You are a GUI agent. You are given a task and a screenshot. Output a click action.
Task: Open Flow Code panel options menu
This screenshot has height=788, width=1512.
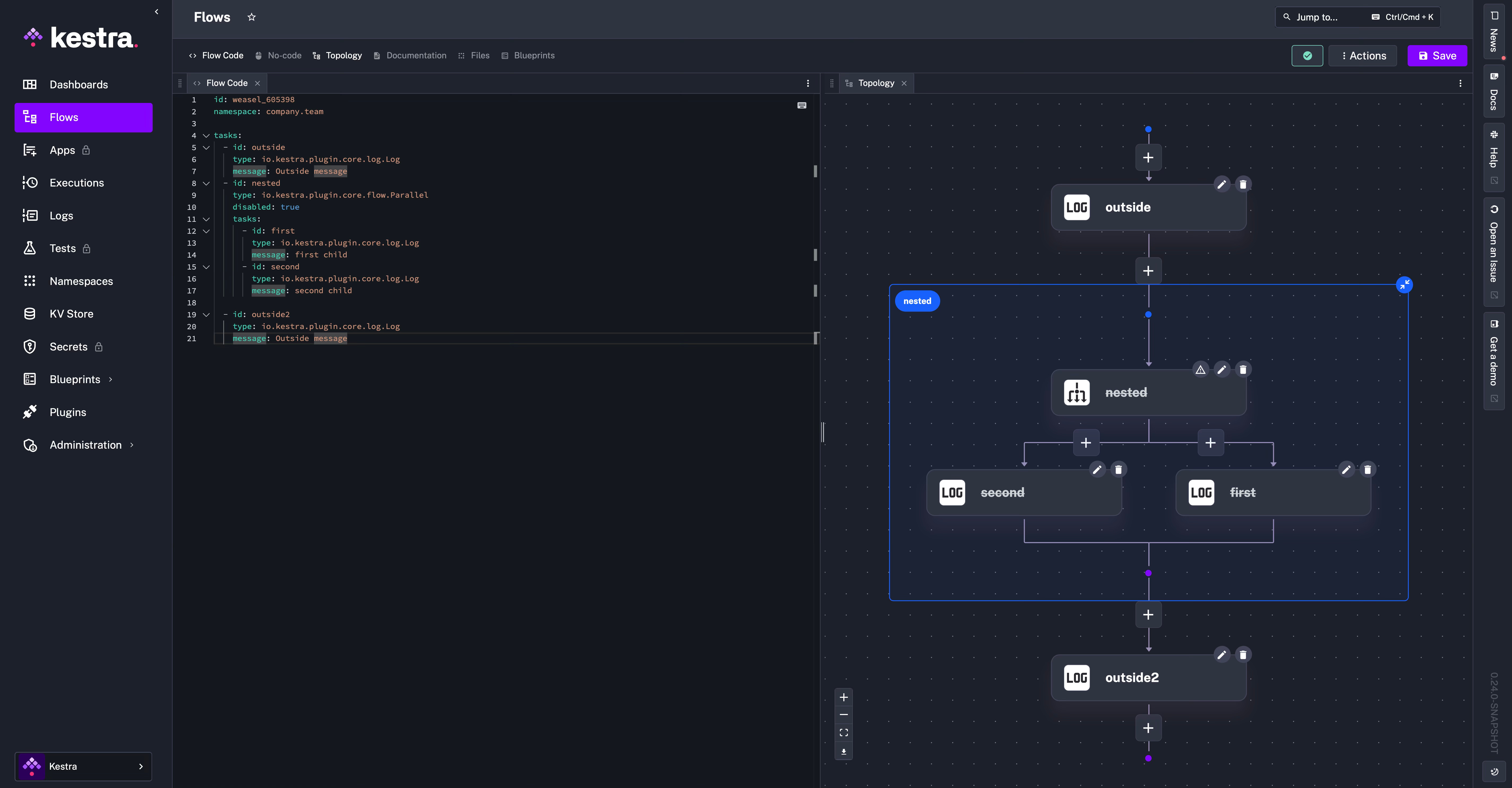click(808, 83)
